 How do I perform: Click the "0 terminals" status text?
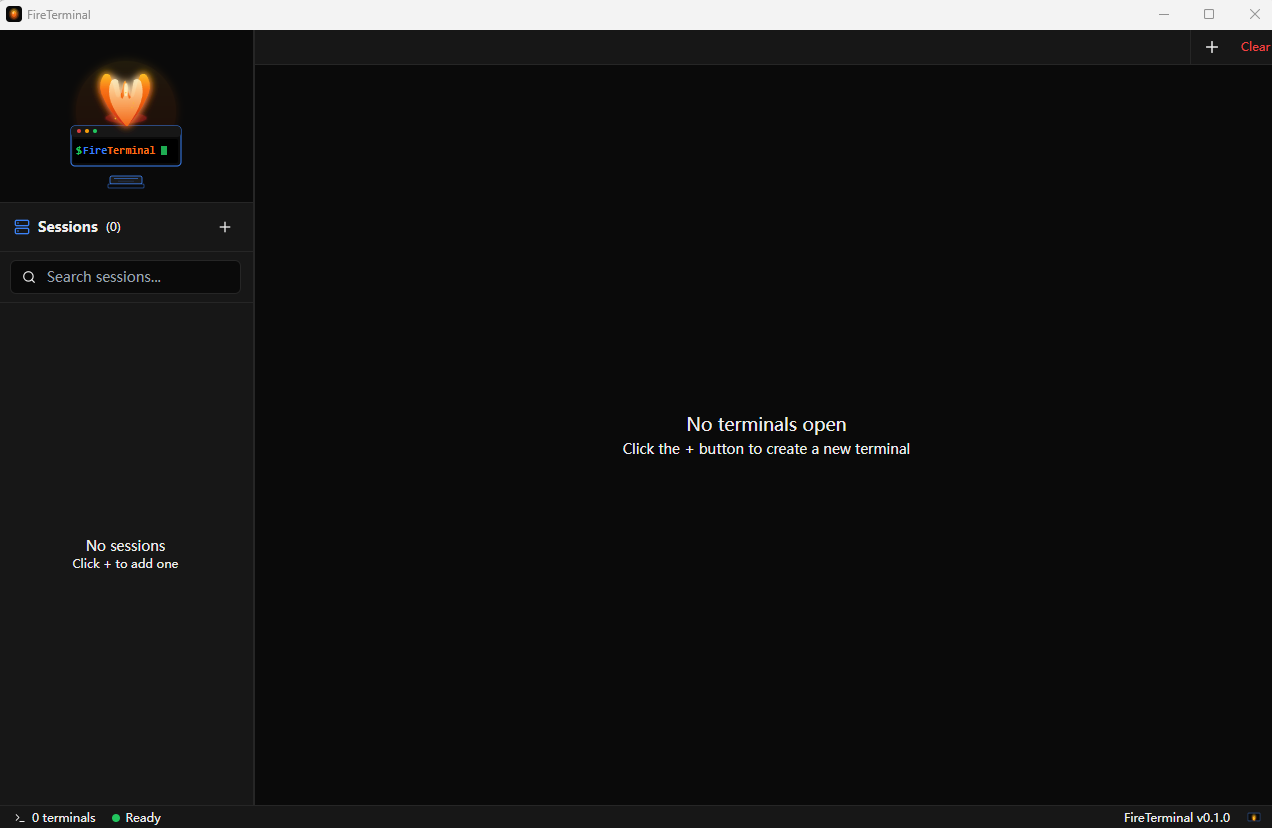(64, 818)
